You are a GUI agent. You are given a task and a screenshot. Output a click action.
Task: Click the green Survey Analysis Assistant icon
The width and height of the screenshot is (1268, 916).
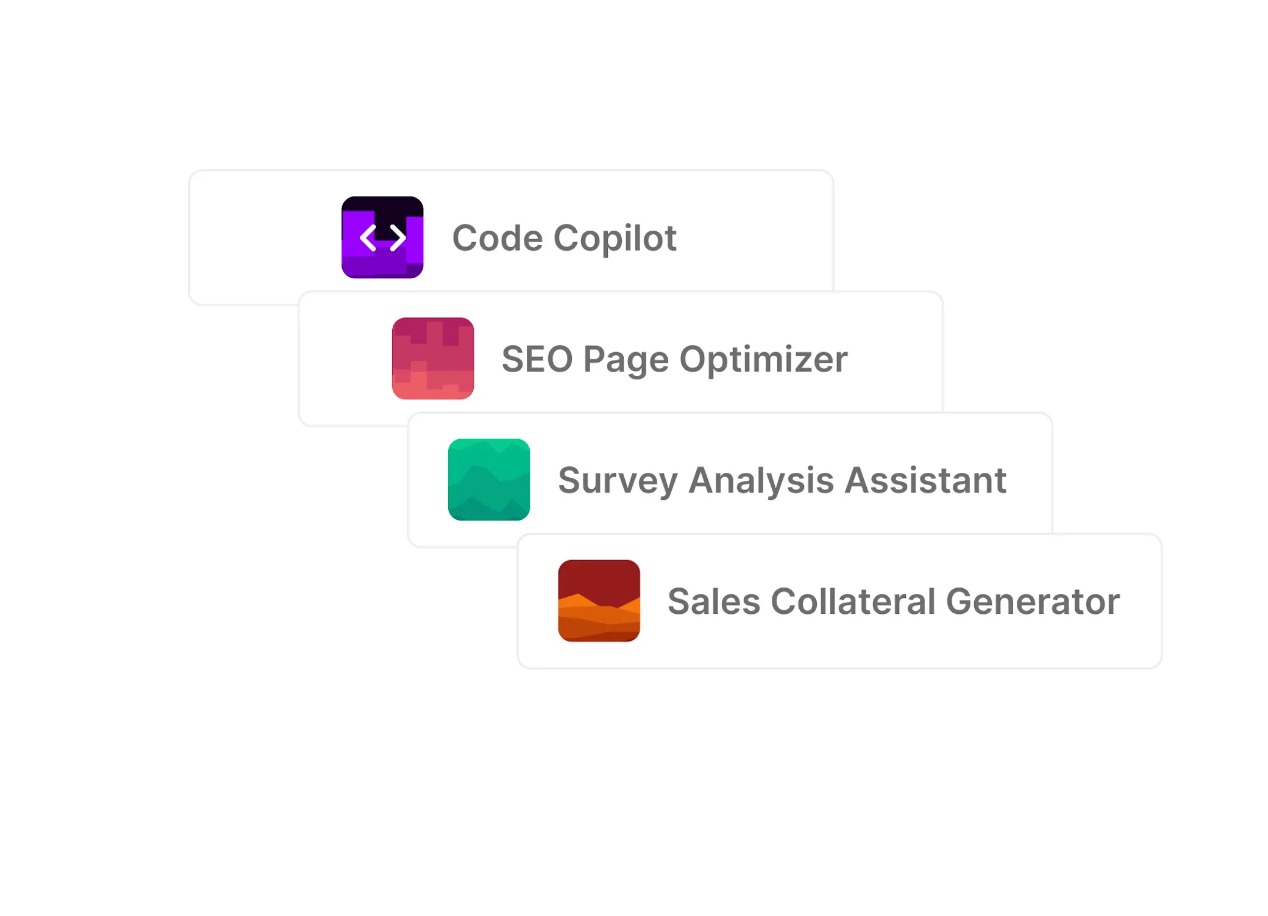488,479
